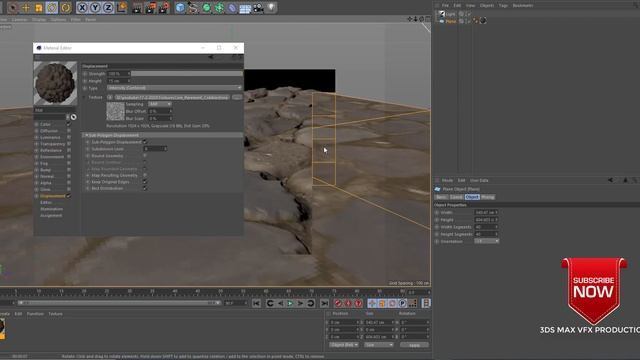640x360 pixels.
Task: Enable the Diffusion channel checkbox
Action: (69, 131)
